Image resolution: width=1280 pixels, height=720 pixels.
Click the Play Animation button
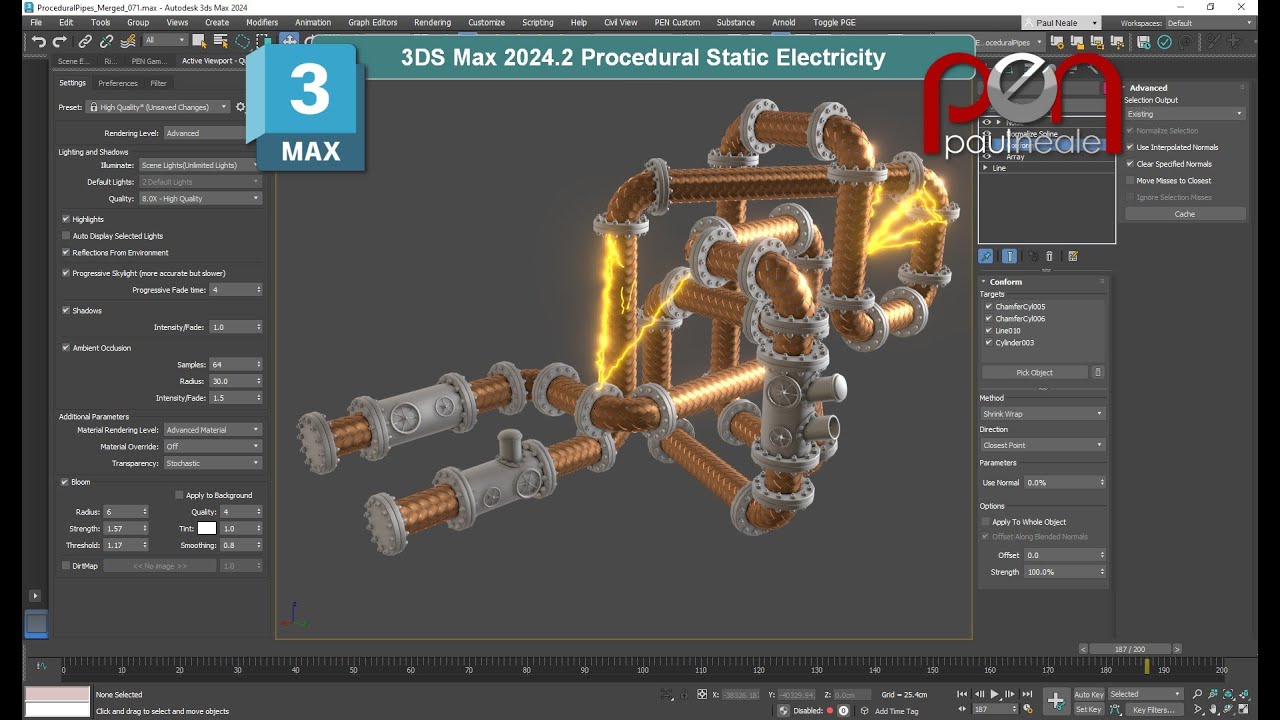994,694
